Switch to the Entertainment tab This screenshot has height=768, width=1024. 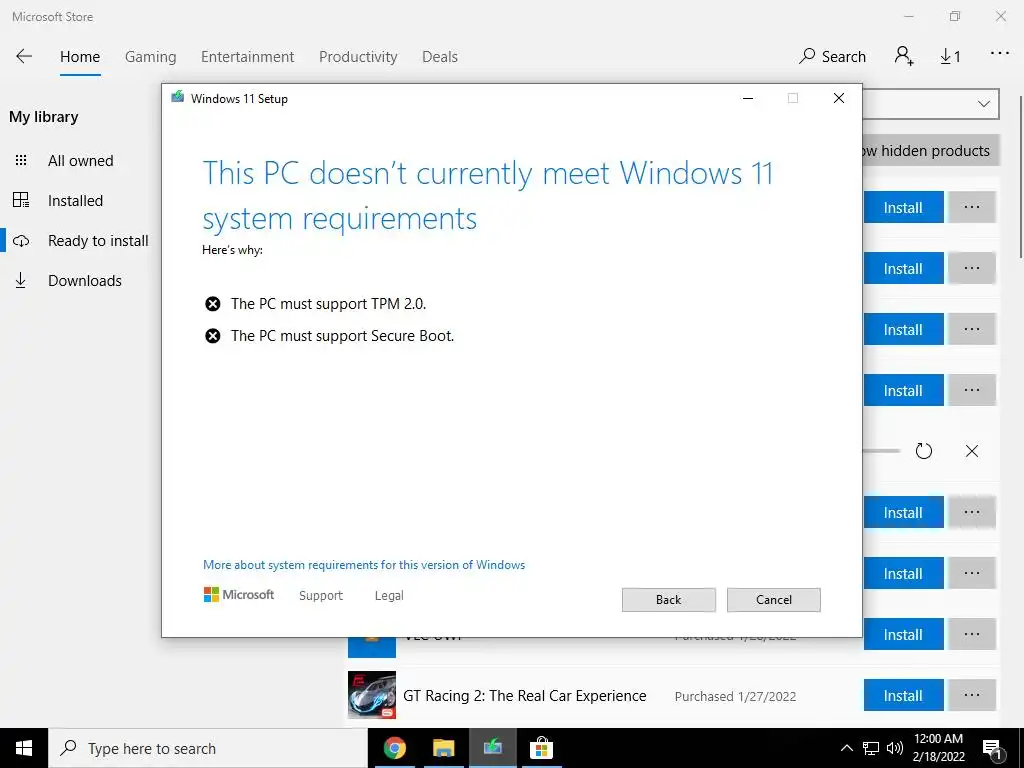[248, 57]
